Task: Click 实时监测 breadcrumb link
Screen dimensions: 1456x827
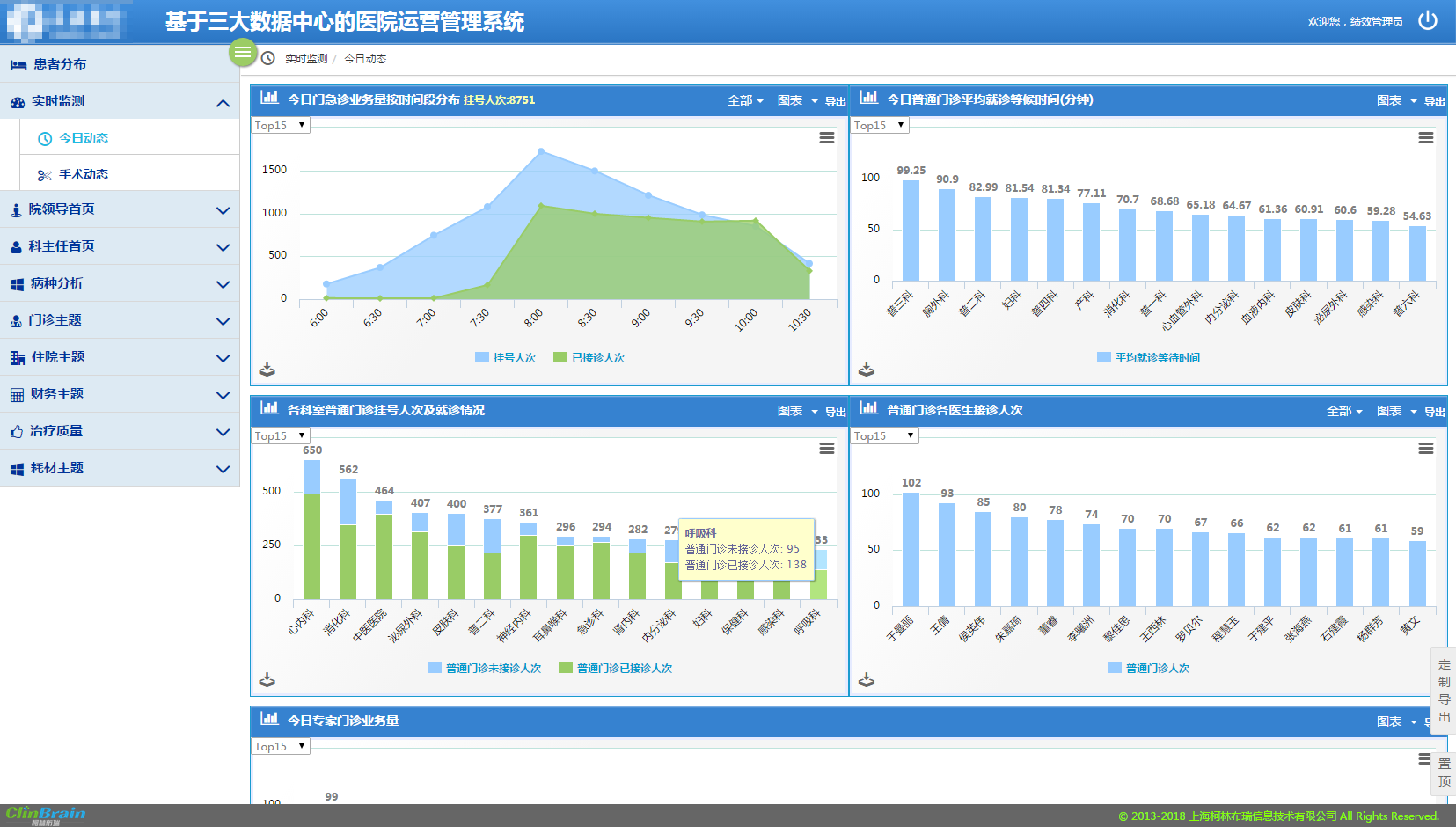Action: pyautogui.click(x=306, y=59)
